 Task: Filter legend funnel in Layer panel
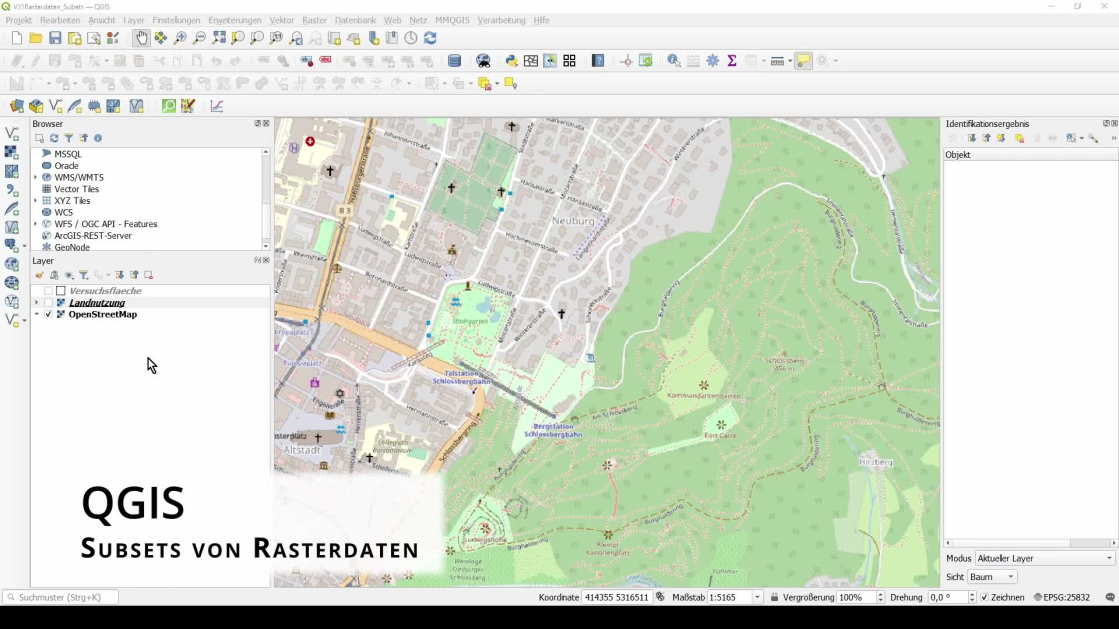click(x=83, y=275)
